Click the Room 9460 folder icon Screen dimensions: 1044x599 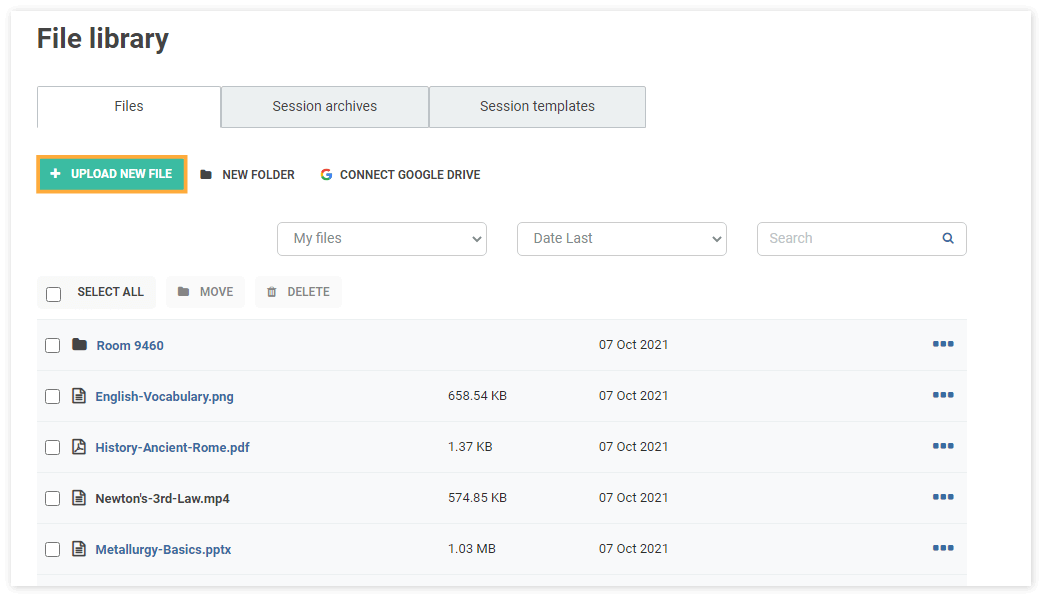[79, 344]
